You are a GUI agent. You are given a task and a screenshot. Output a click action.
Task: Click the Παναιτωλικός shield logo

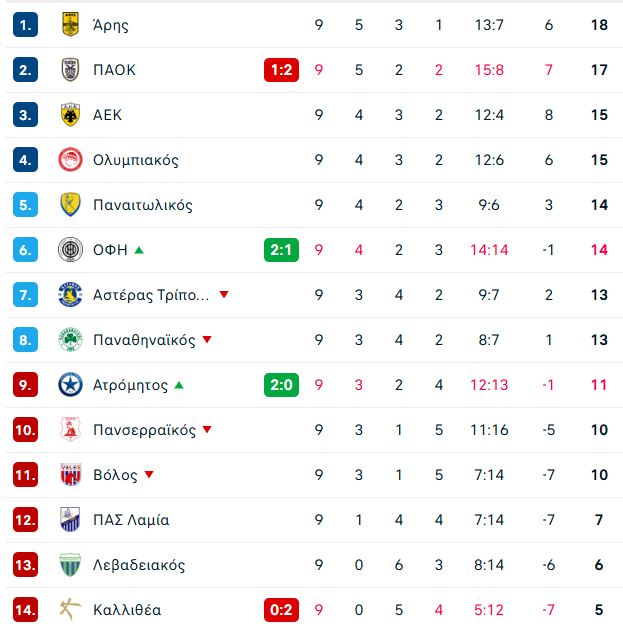(70, 205)
